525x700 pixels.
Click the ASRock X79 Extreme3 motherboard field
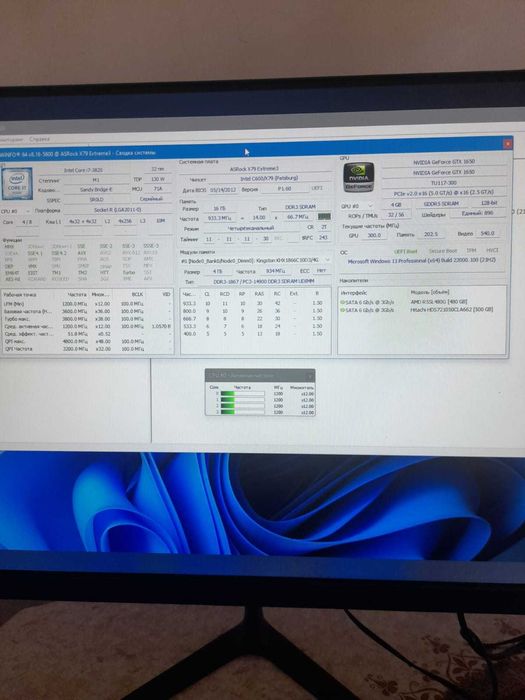(254, 169)
